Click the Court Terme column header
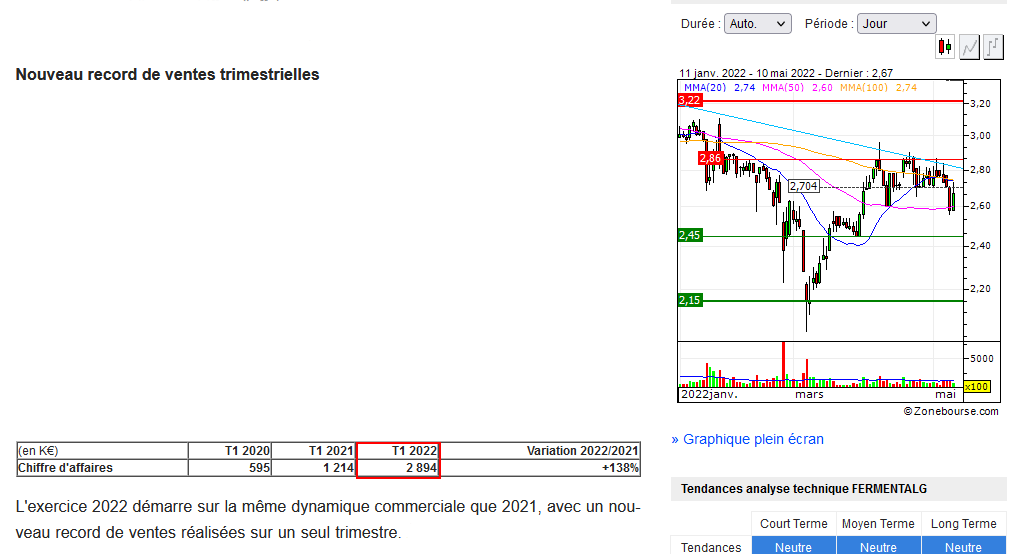Screen dimensions: 1012x554 click(x=793, y=524)
